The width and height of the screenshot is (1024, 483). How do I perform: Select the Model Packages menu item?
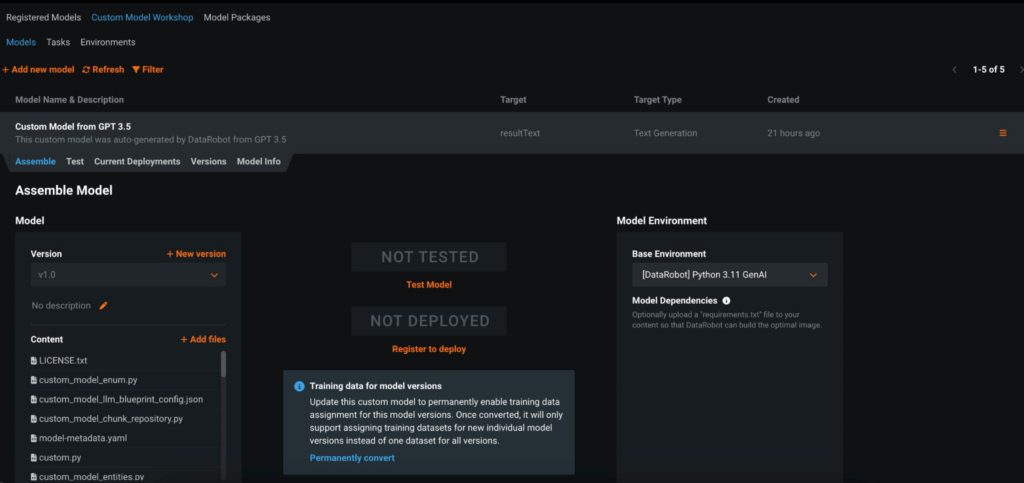pos(236,17)
